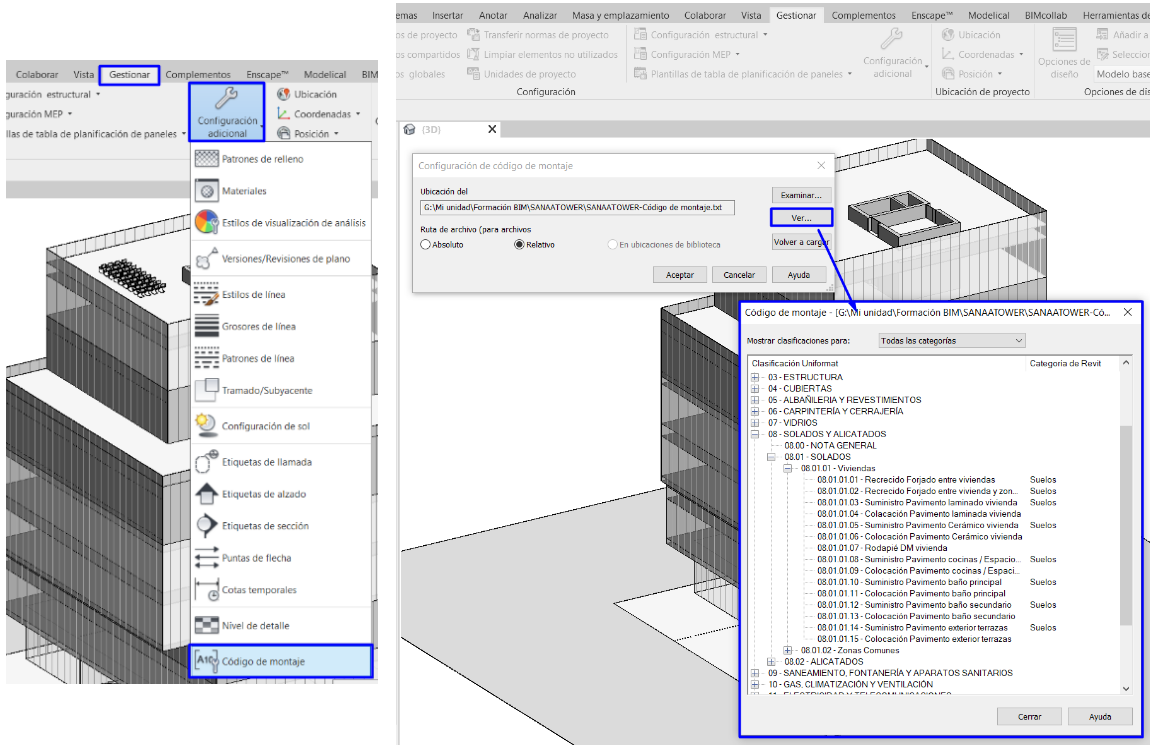The height and width of the screenshot is (750, 1155).
Task: Open Configuración estructural dropdown in right ribbon
Action: (701, 35)
